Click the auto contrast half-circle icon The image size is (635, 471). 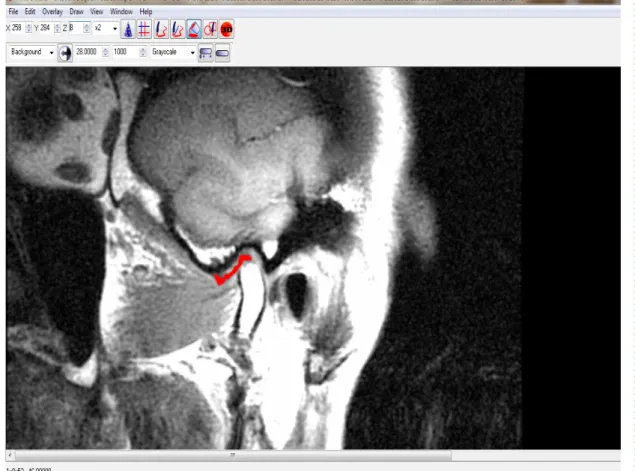65,53
